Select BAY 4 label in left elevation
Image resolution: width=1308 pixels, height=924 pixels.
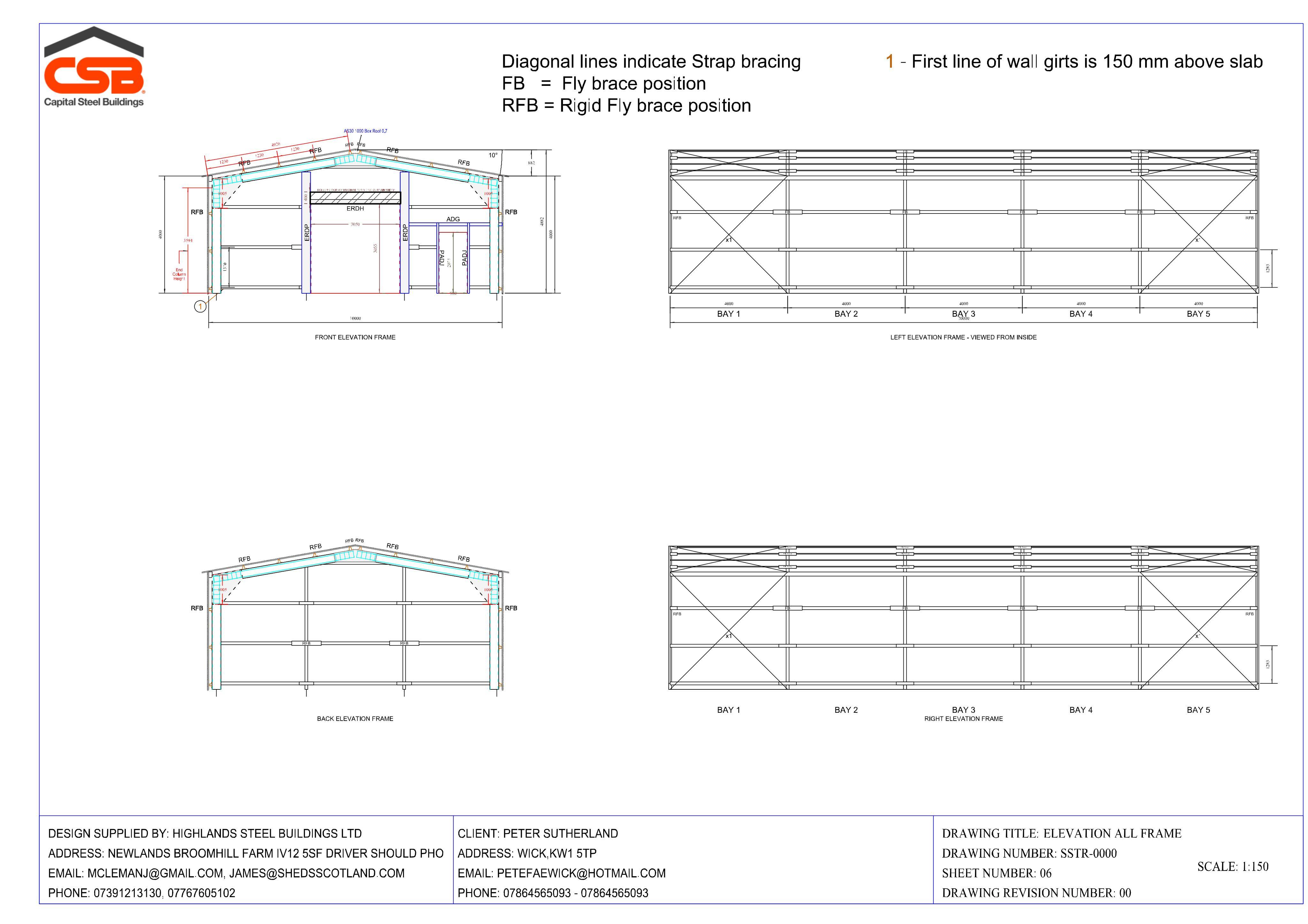1081,314
